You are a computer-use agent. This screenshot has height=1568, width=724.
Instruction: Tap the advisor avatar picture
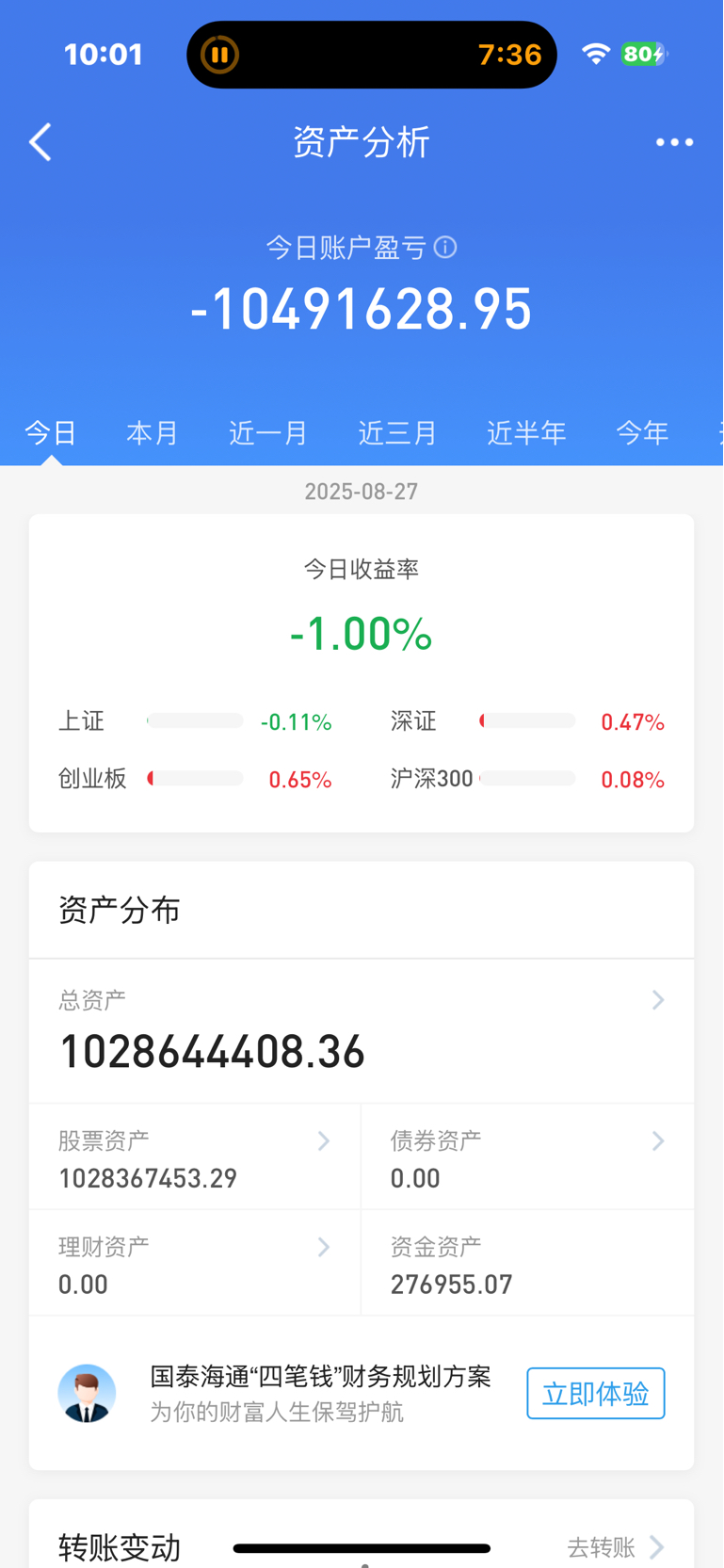[x=87, y=1393]
